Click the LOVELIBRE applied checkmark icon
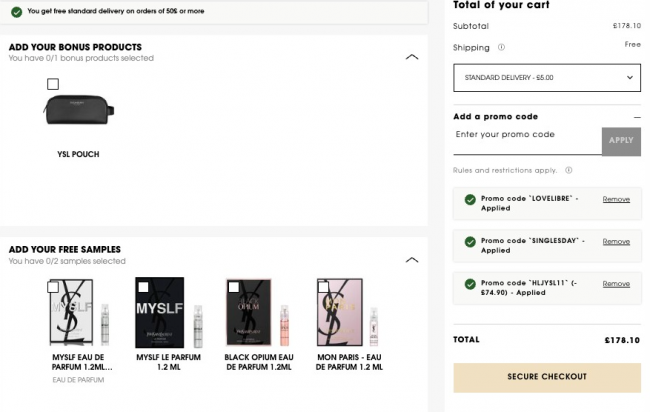The image size is (650, 412). (x=469, y=199)
